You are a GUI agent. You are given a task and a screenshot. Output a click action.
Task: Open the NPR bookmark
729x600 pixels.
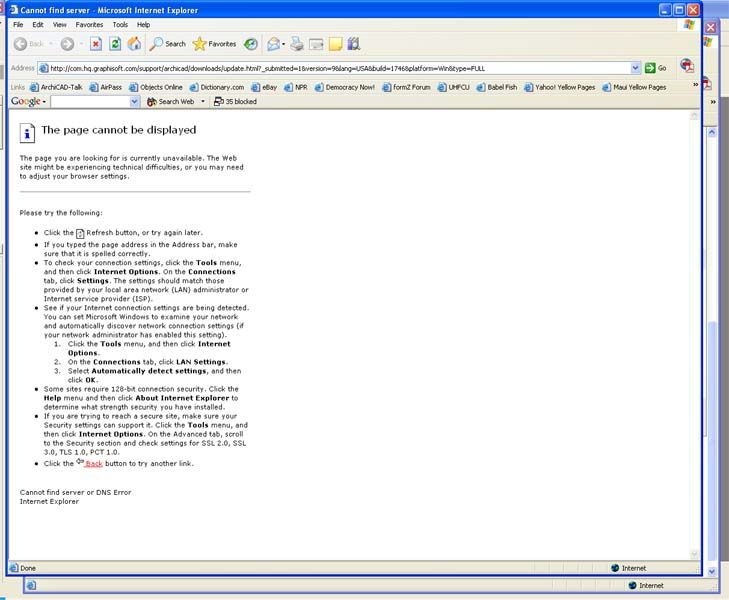(296, 87)
